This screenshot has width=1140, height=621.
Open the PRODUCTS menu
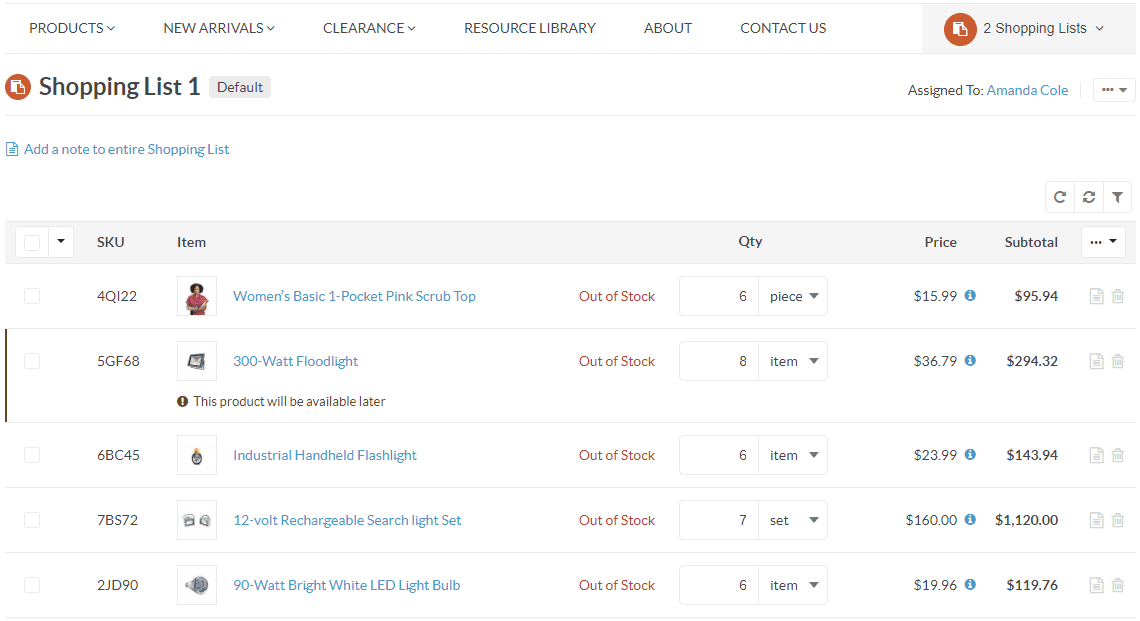pyautogui.click(x=72, y=28)
